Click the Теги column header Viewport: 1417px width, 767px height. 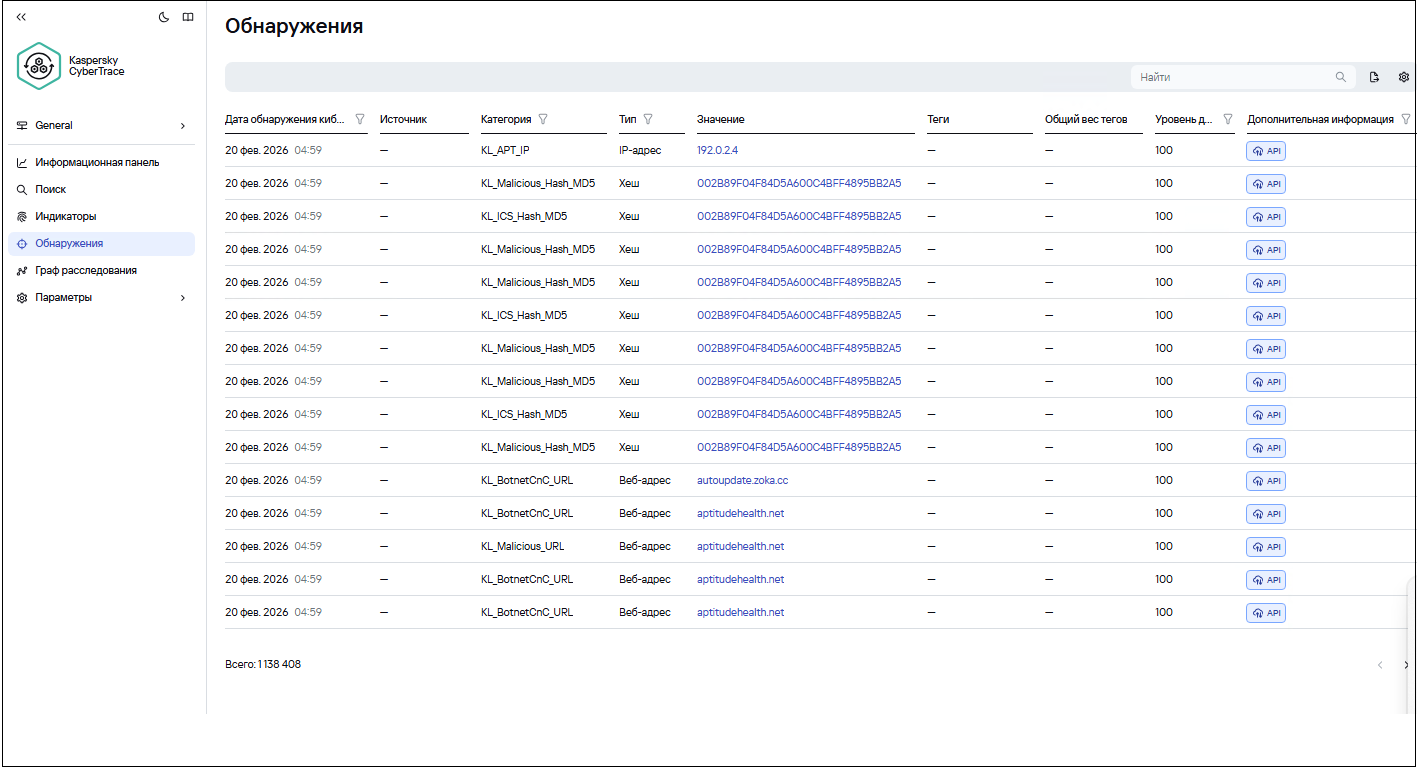point(938,119)
